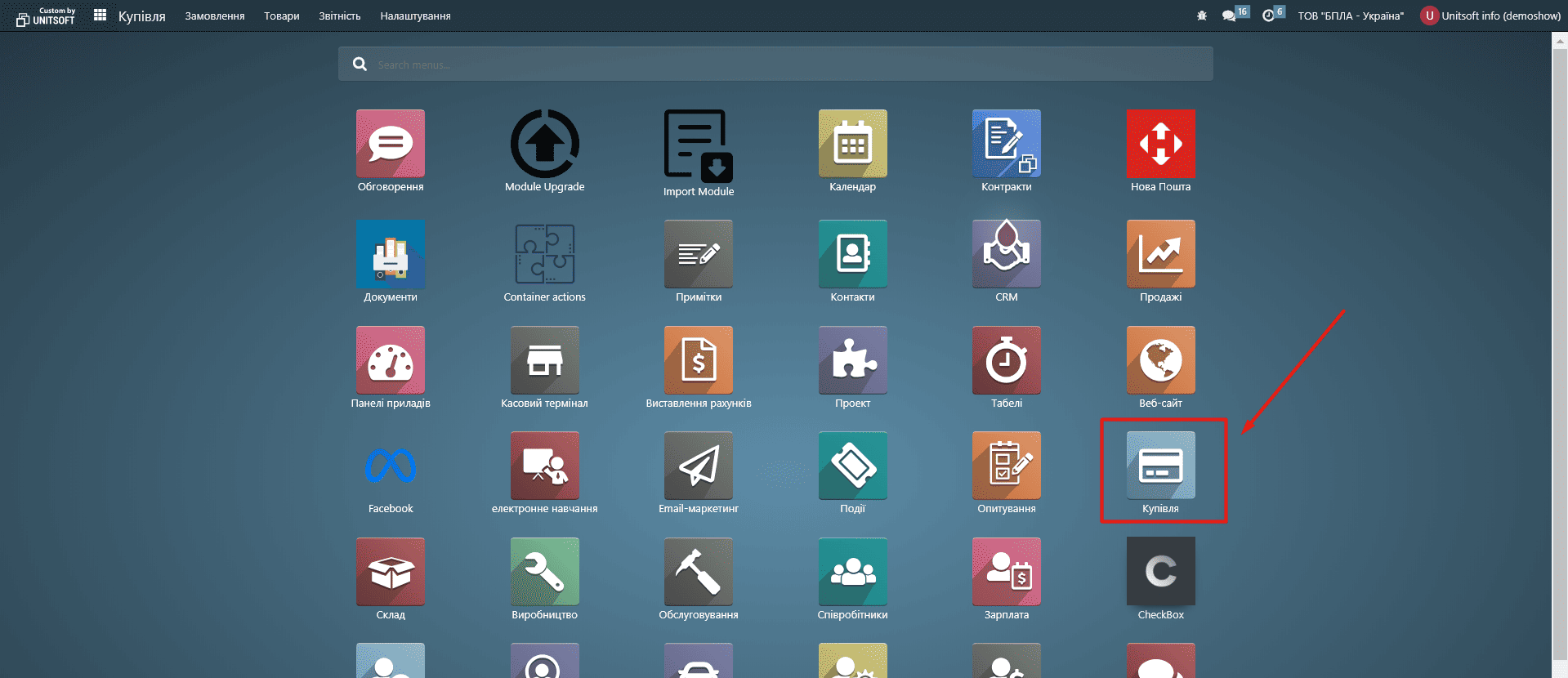Expand the Unitsoft info user menu

pos(1491,16)
